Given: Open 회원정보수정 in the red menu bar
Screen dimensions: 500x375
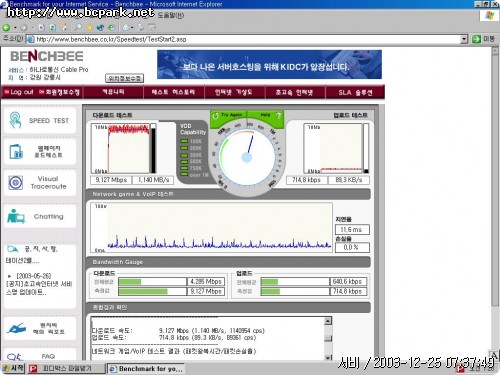Looking at the screenshot, I should pos(59,92).
